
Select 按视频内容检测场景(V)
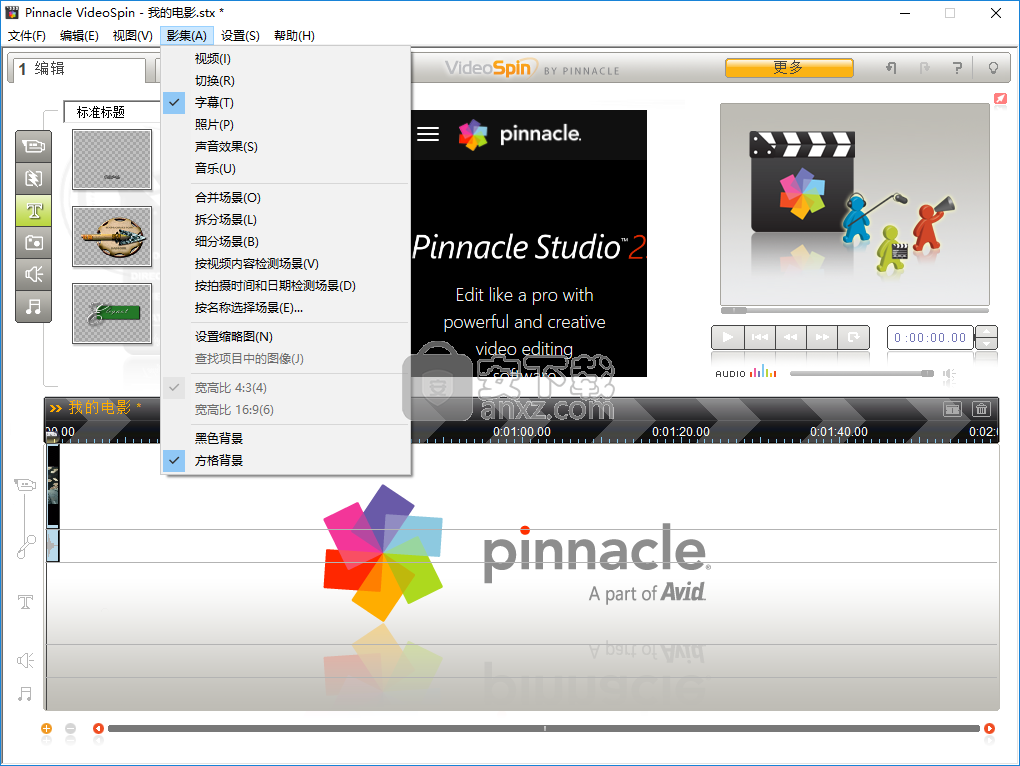click(x=286, y=263)
